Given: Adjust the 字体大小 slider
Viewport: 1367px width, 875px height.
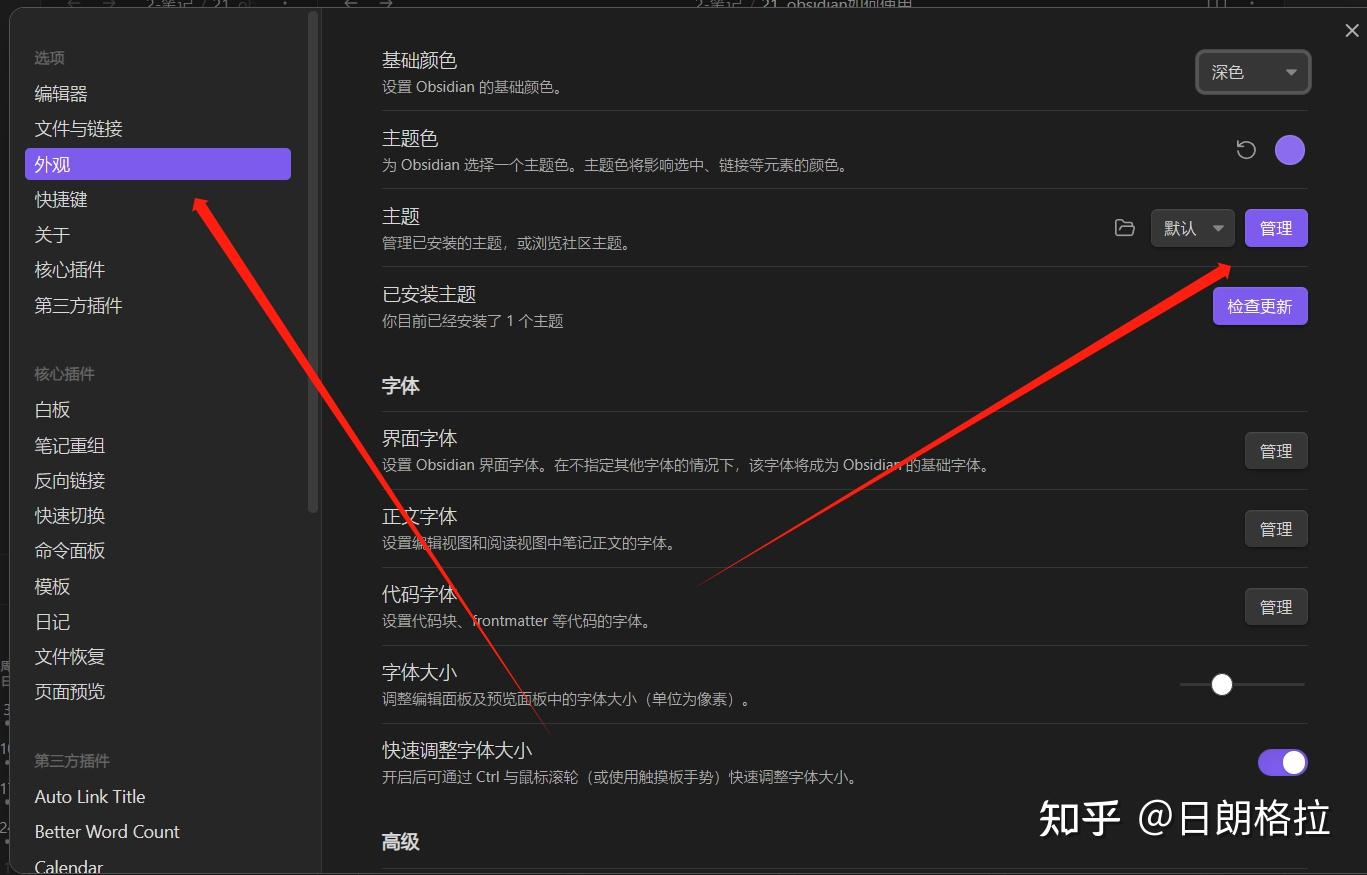Looking at the screenshot, I should [x=1221, y=684].
